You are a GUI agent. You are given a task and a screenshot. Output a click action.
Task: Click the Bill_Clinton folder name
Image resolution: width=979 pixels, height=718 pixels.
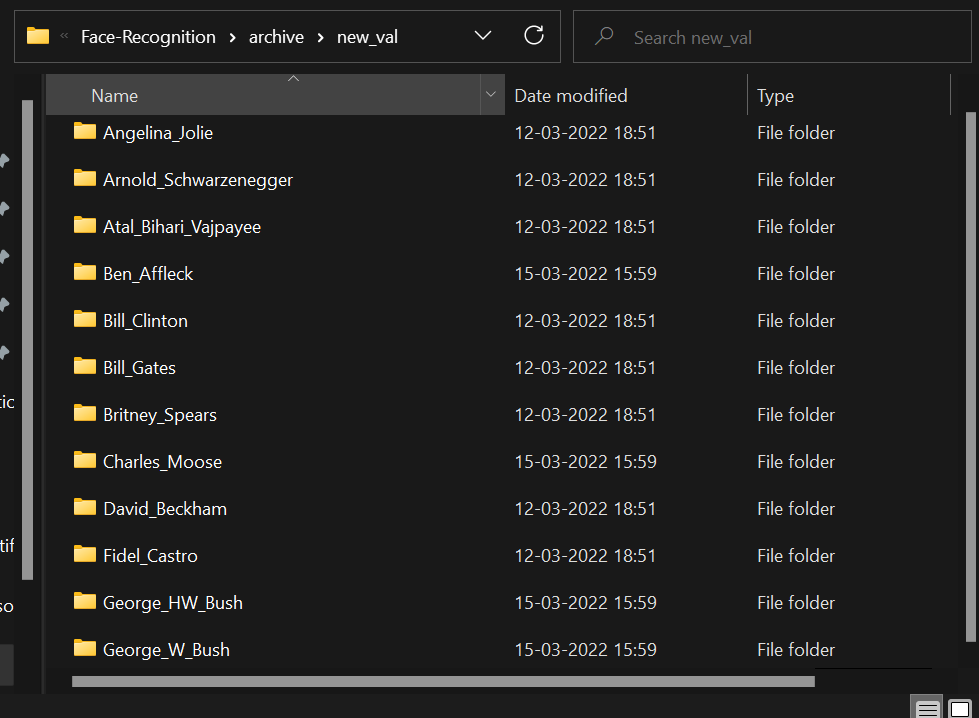click(145, 321)
